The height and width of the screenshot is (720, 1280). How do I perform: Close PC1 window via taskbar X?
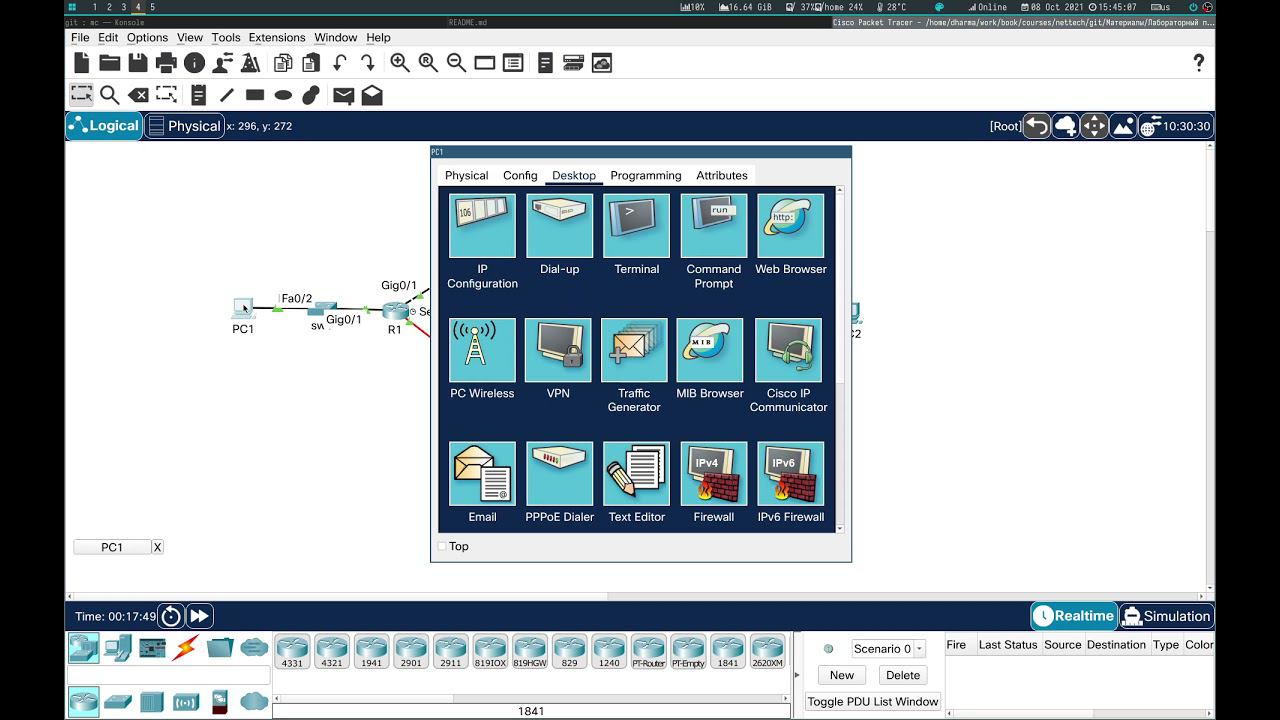coord(157,547)
